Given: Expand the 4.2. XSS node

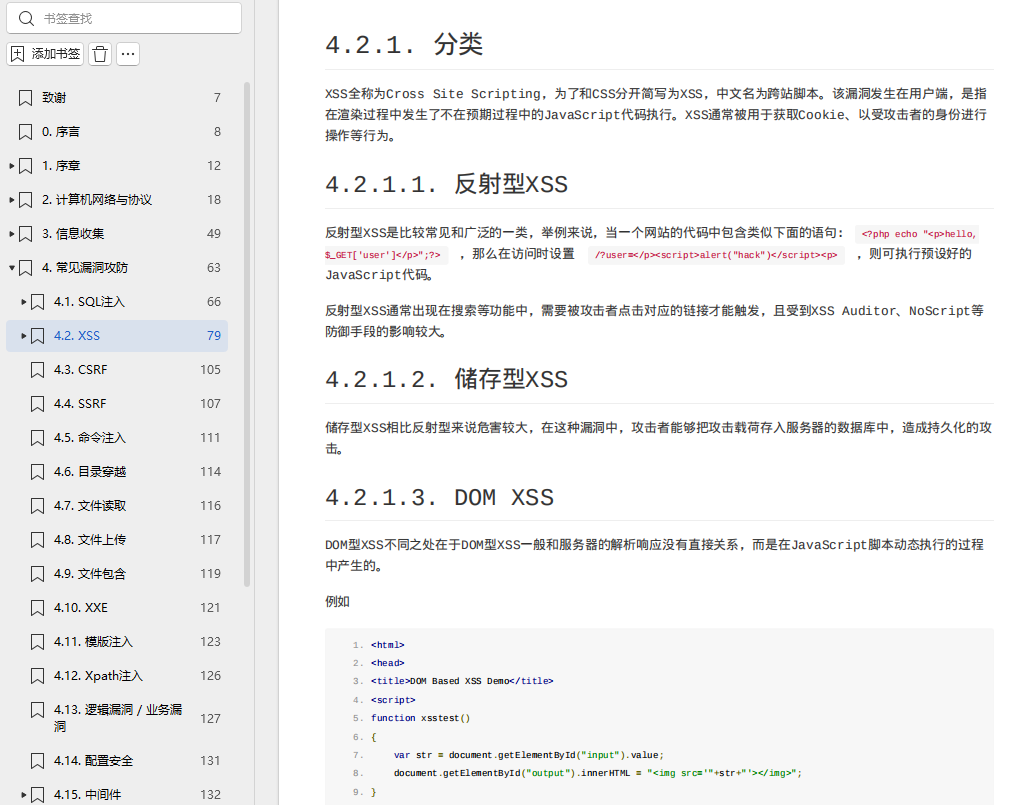Looking at the screenshot, I should coord(24,336).
